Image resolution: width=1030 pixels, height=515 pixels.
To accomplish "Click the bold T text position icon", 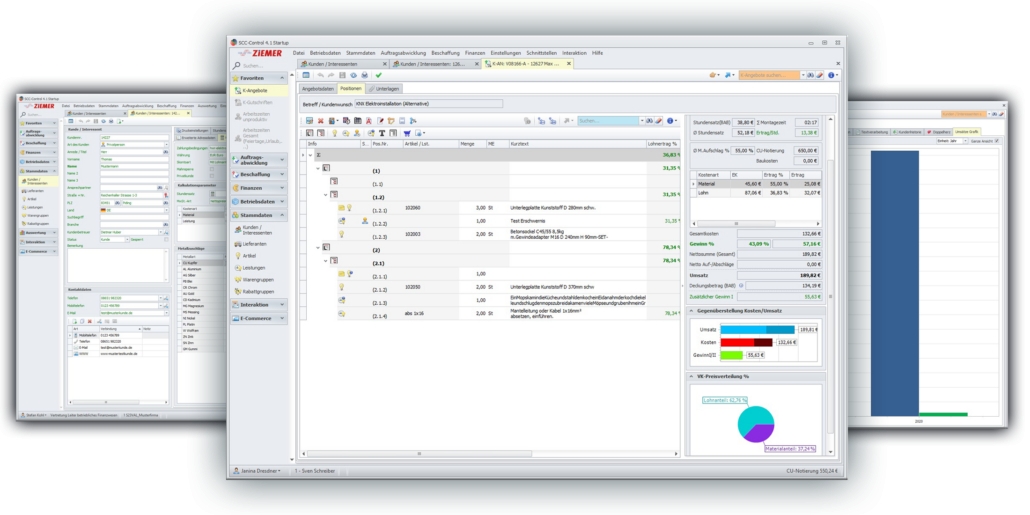I will pyautogui.click(x=382, y=133).
